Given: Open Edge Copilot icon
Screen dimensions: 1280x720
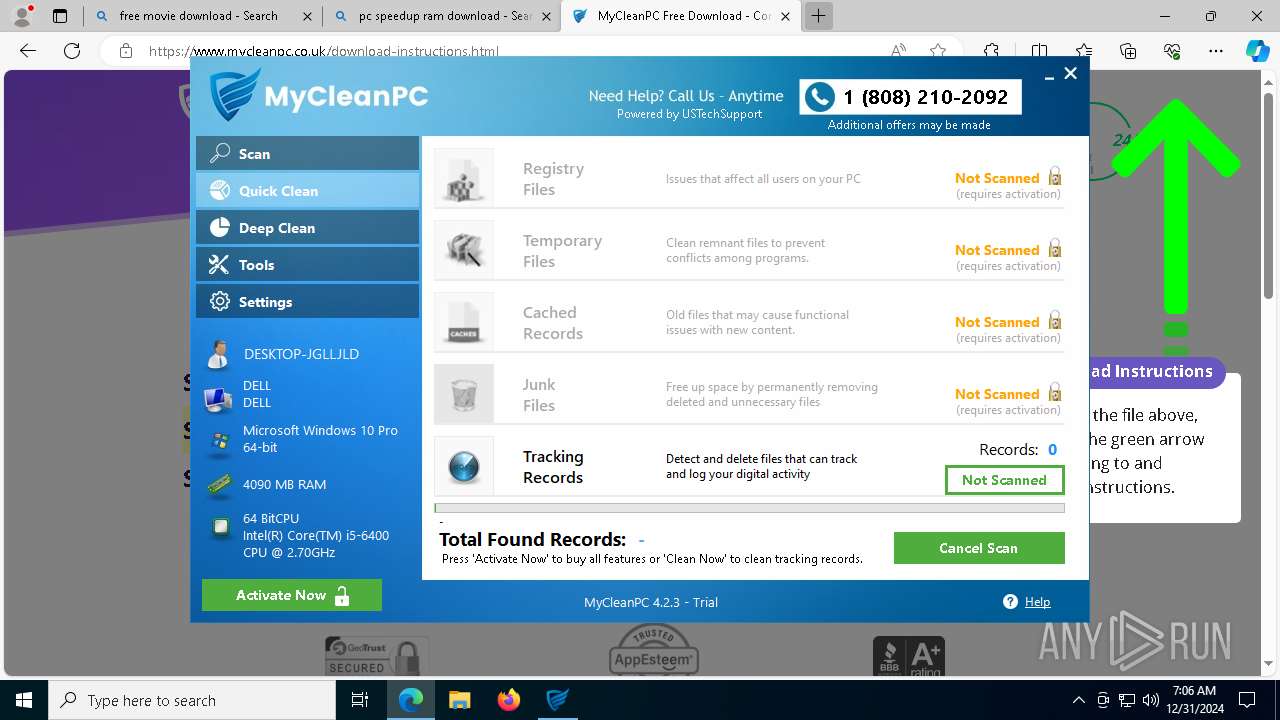Looking at the screenshot, I should point(1257,51).
